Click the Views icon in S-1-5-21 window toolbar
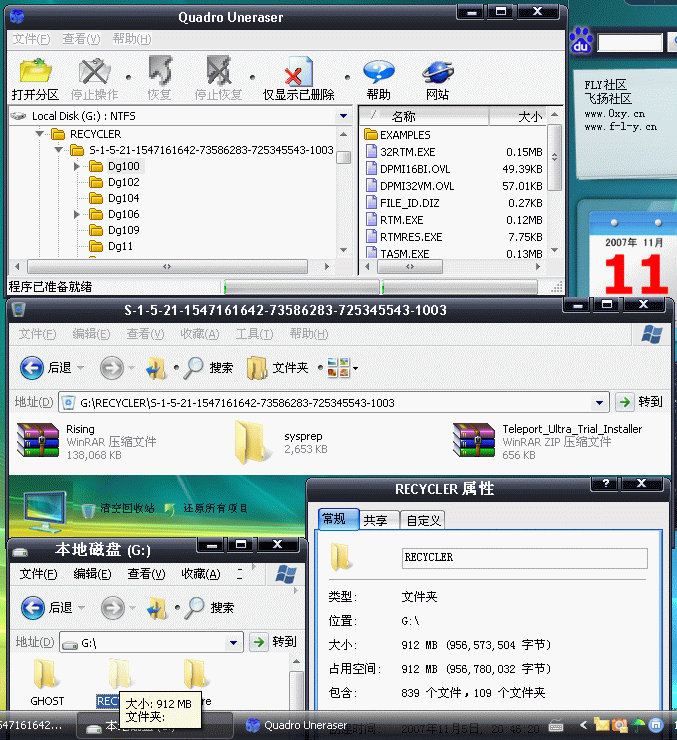The width and height of the screenshot is (677, 740). [x=338, y=368]
